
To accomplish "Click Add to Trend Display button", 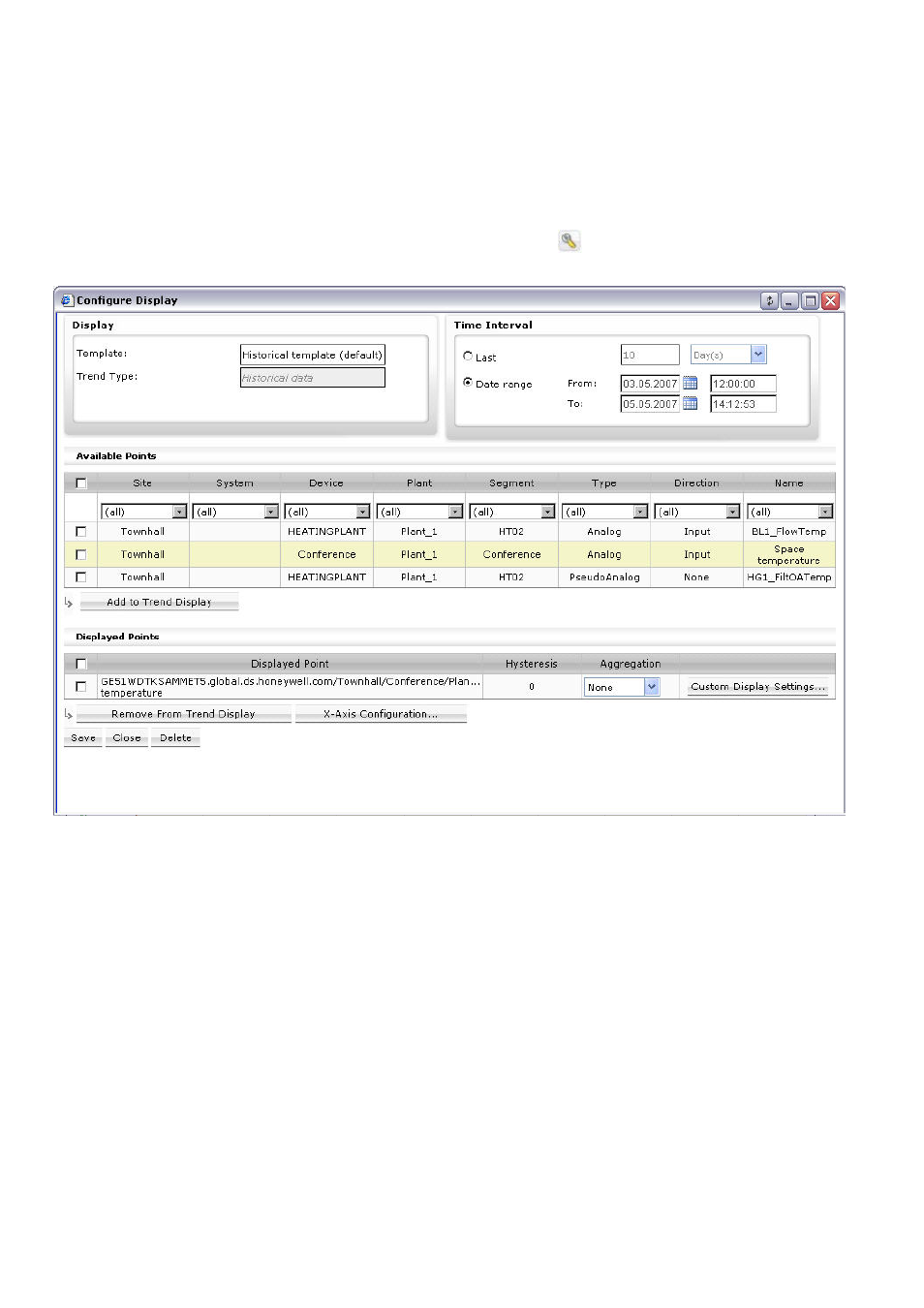I will click(159, 603).
